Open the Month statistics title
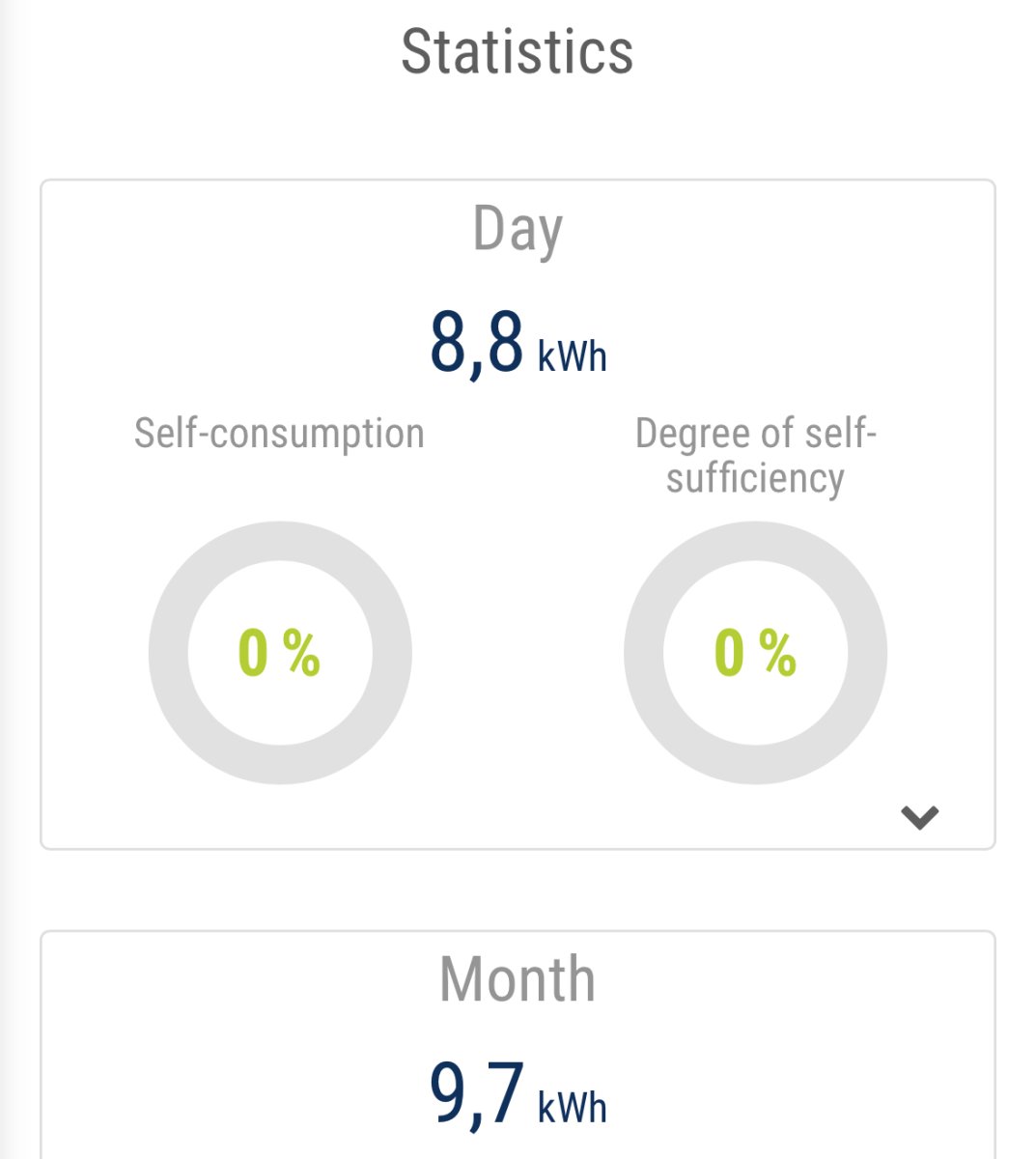 [x=518, y=979]
